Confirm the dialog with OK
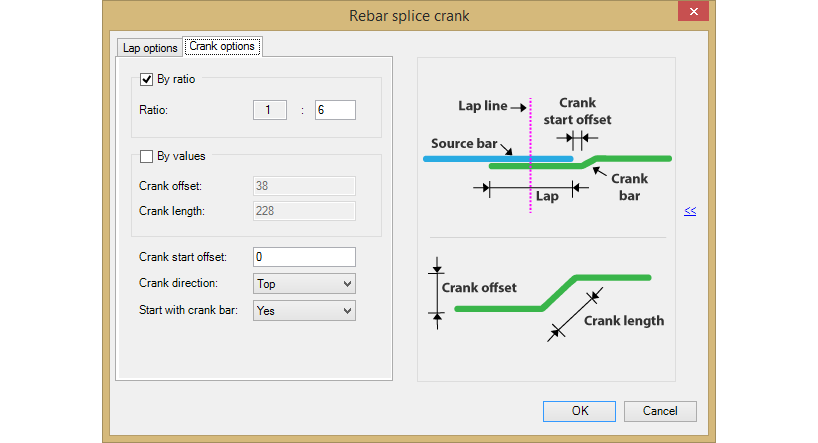Viewport: 818px width, 443px height. (579, 411)
